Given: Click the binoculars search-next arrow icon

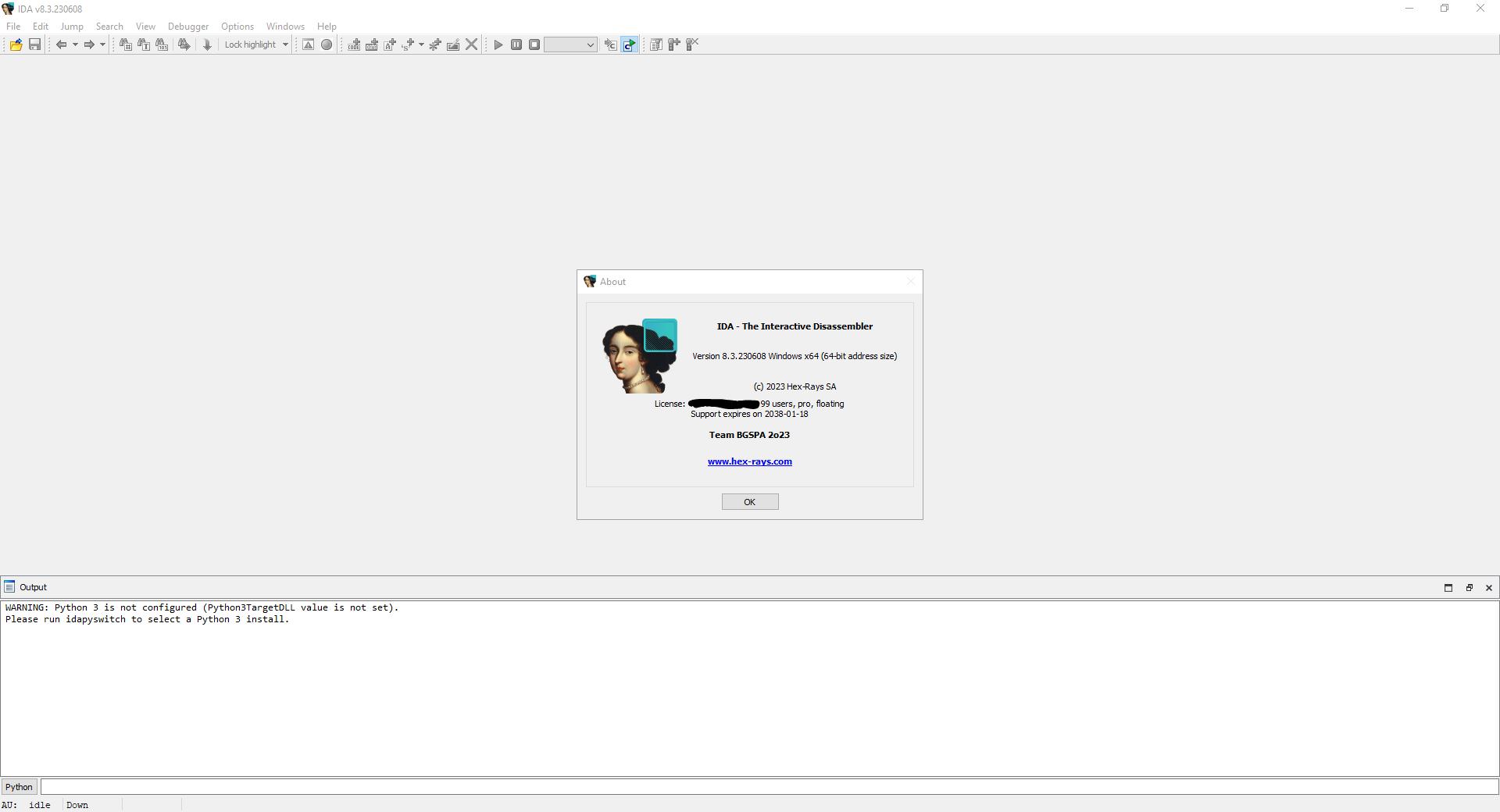Looking at the screenshot, I should tap(184, 45).
